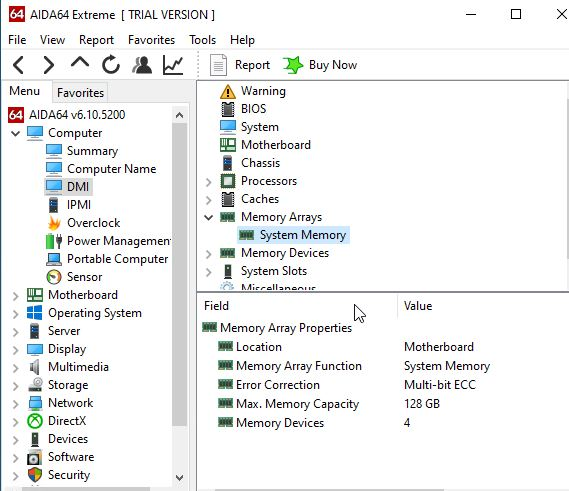Click the DirectX Xbox logo icon
The width and height of the screenshot is (569, 491).
tap(35, 421)
